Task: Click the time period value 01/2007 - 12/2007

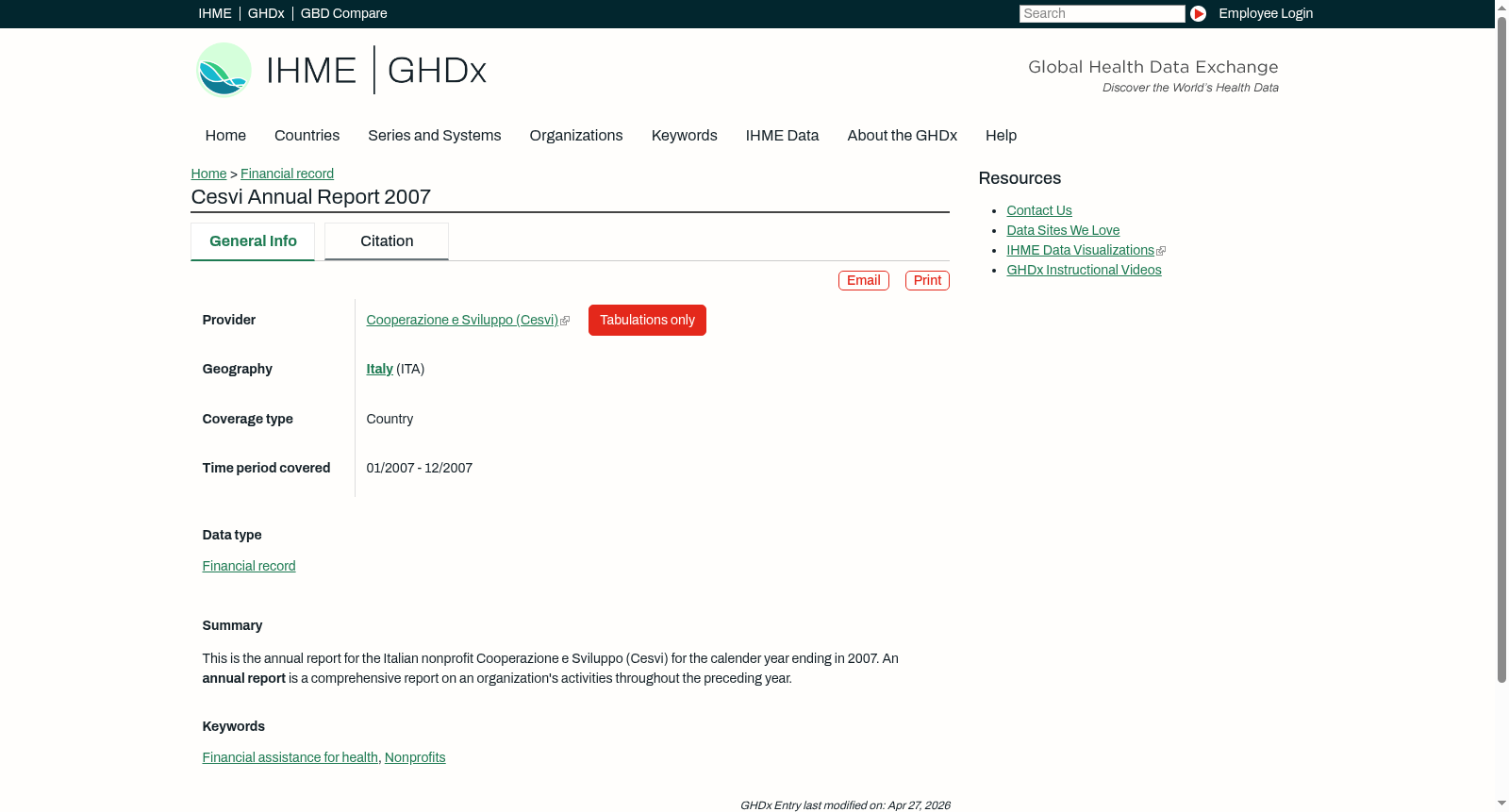Action: [419, 468]
